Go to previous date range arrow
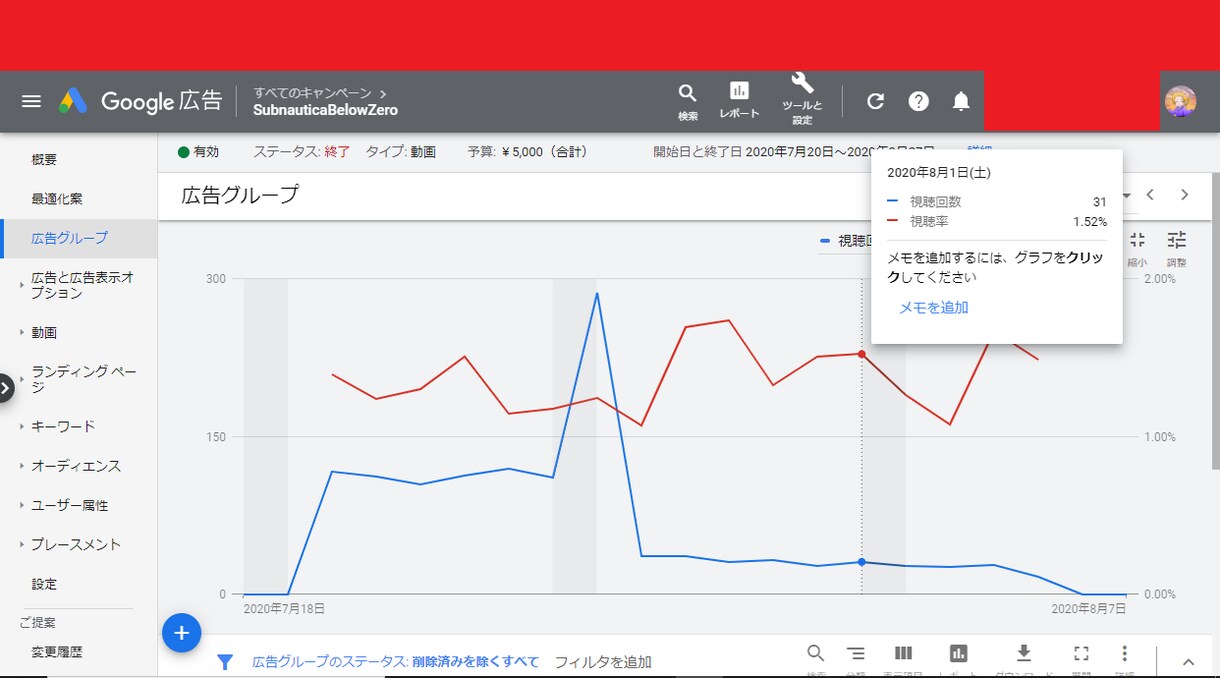This screenshot has height=678, width=1220. [1150, 195]
